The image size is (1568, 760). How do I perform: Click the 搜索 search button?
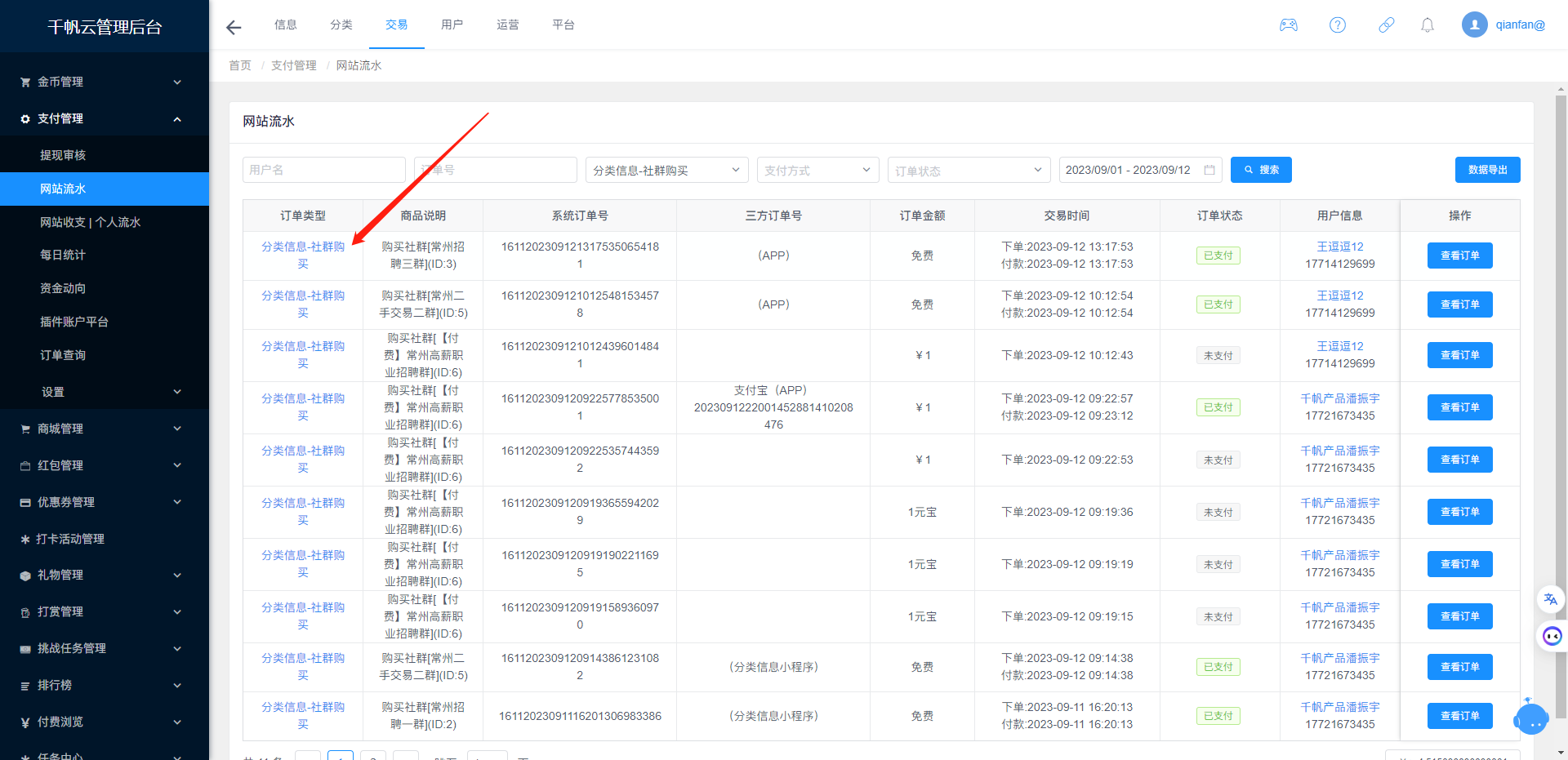click(x=1261, y=170)
